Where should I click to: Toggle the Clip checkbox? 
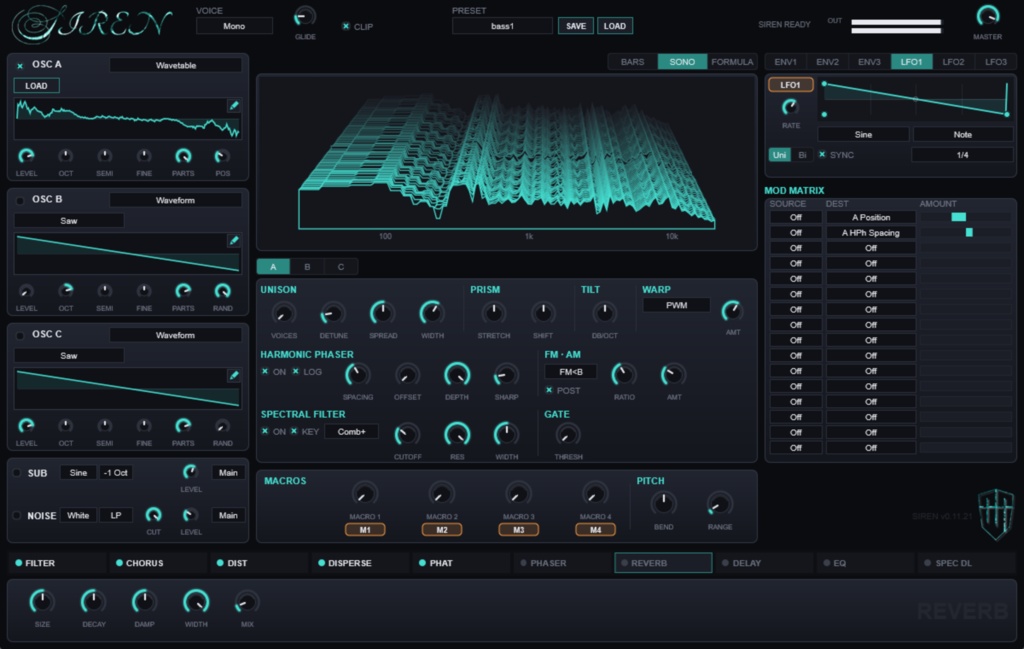345,26
